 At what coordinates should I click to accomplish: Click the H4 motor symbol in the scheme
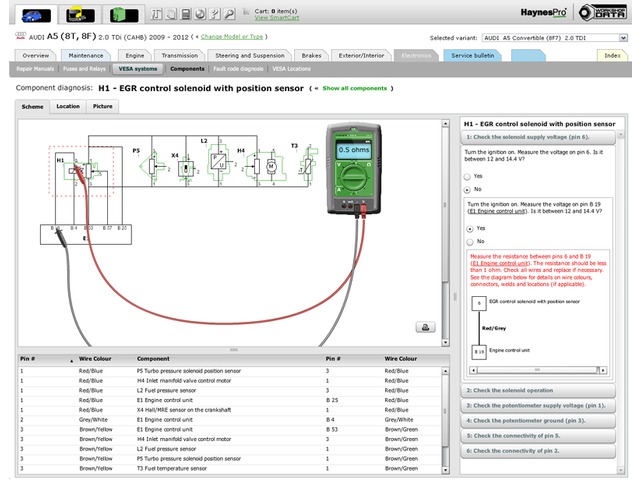pyautogui.click(x=264, y=166)
